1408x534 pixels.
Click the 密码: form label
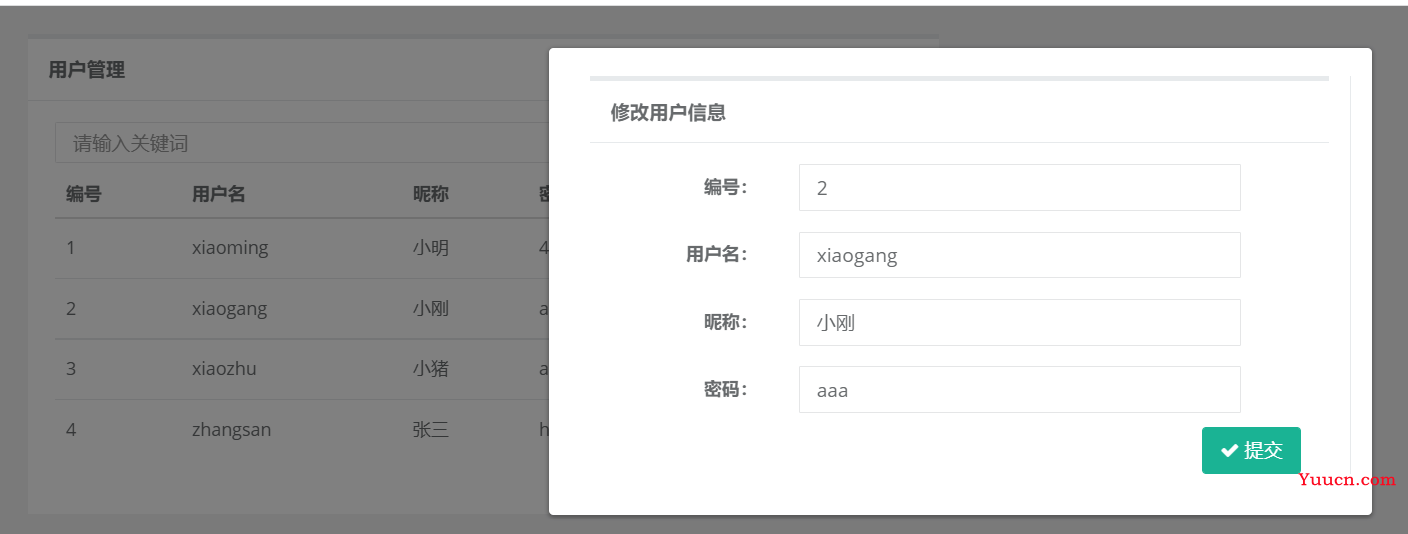click(725, 389)
